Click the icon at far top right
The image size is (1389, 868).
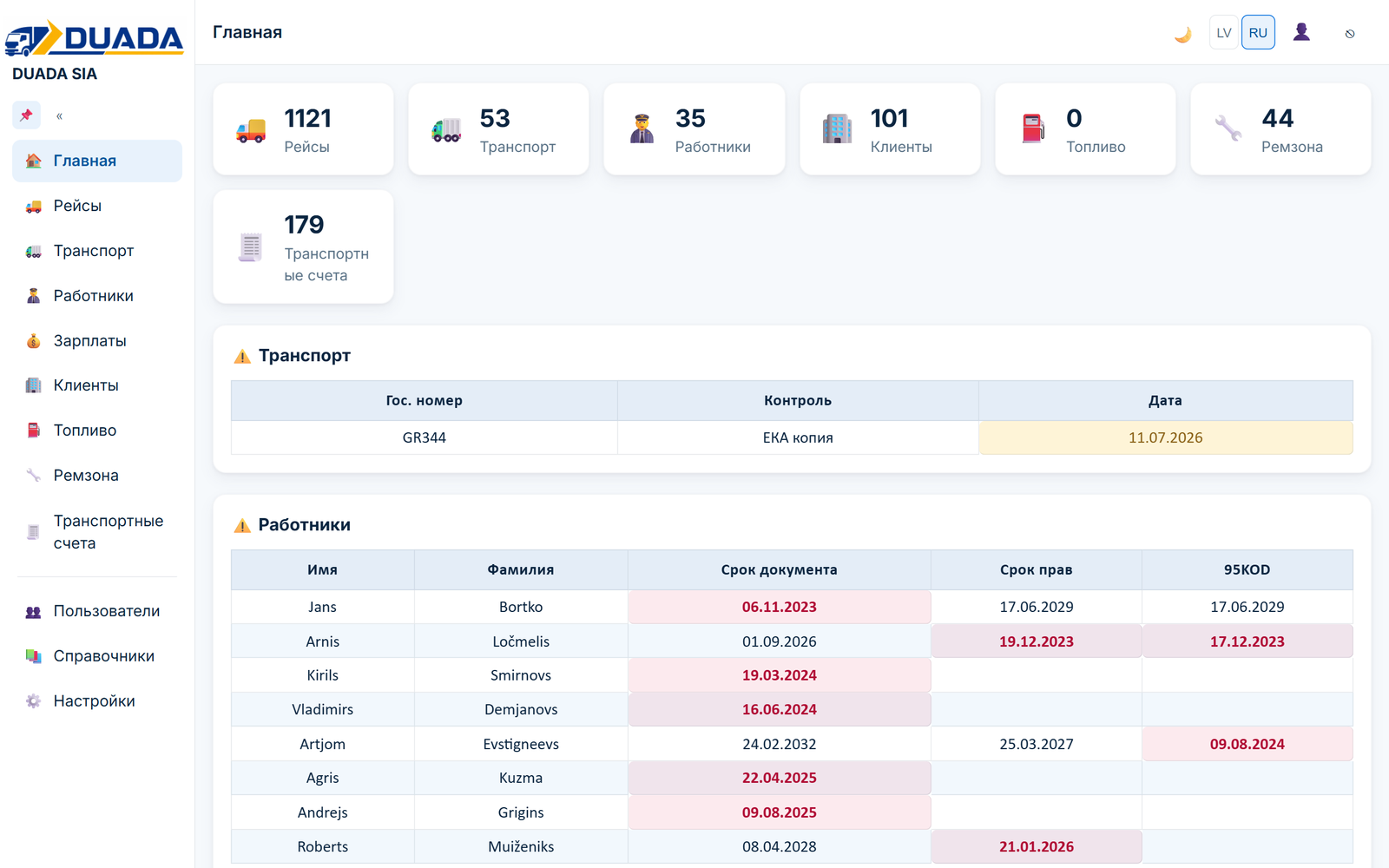coord(1350,34)
